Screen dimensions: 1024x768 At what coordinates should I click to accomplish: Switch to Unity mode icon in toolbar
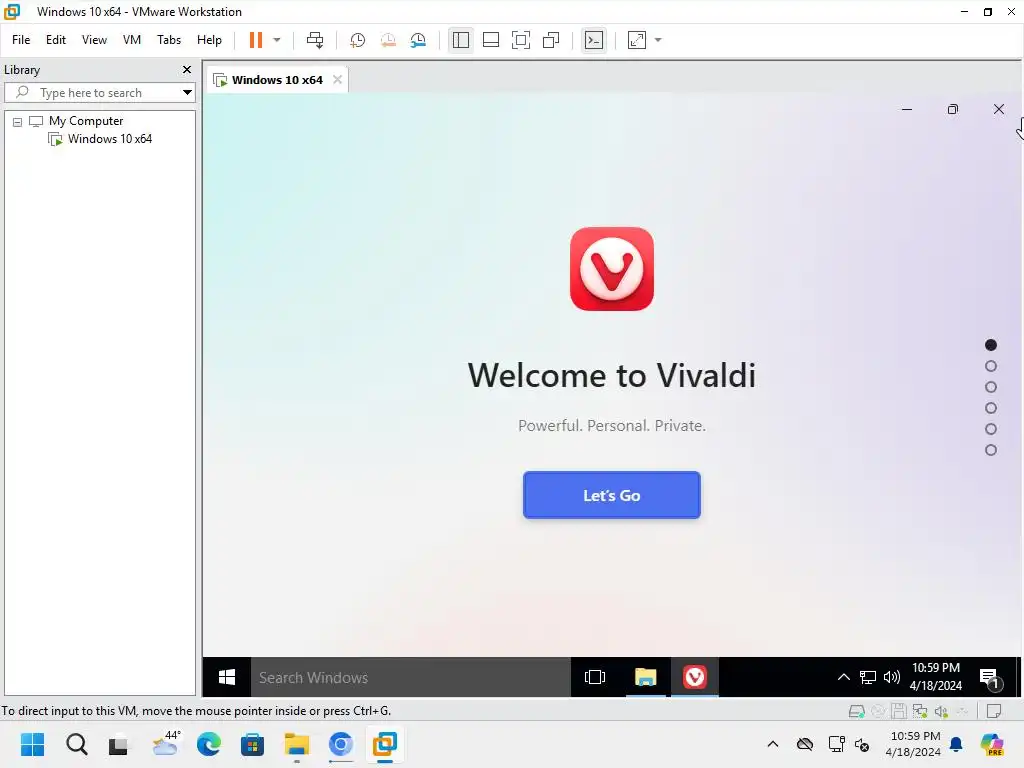click(551, 40)
